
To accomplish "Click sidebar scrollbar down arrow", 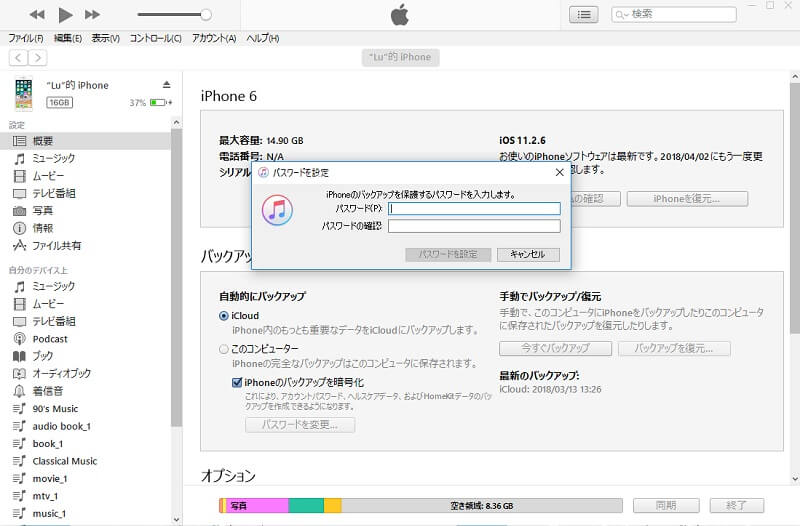I will click(x=176, y=520).
